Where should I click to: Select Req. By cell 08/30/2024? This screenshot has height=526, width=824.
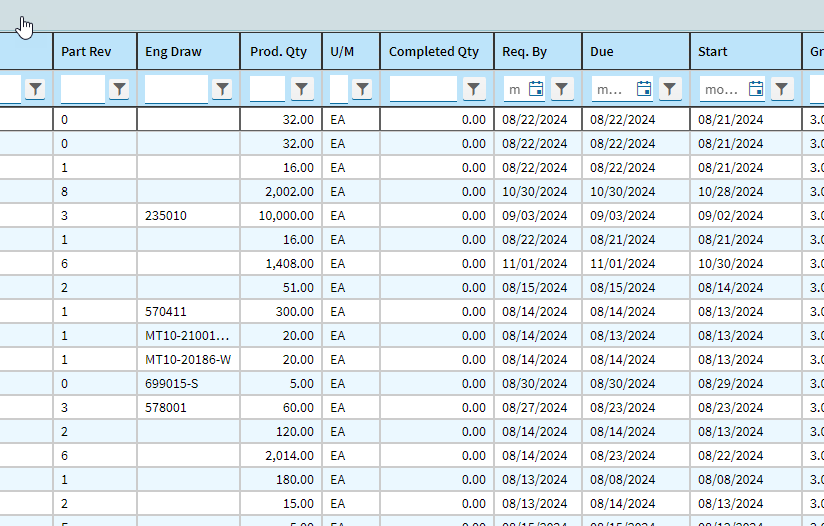tap(538, 384)
